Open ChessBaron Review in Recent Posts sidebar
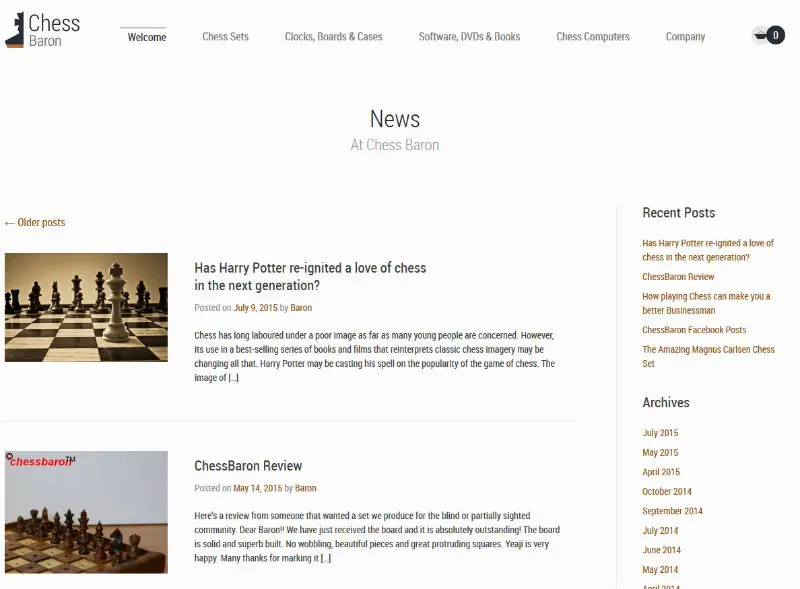Image resolution: width=800 pixels, height=589 pixels. pos(678,277)
